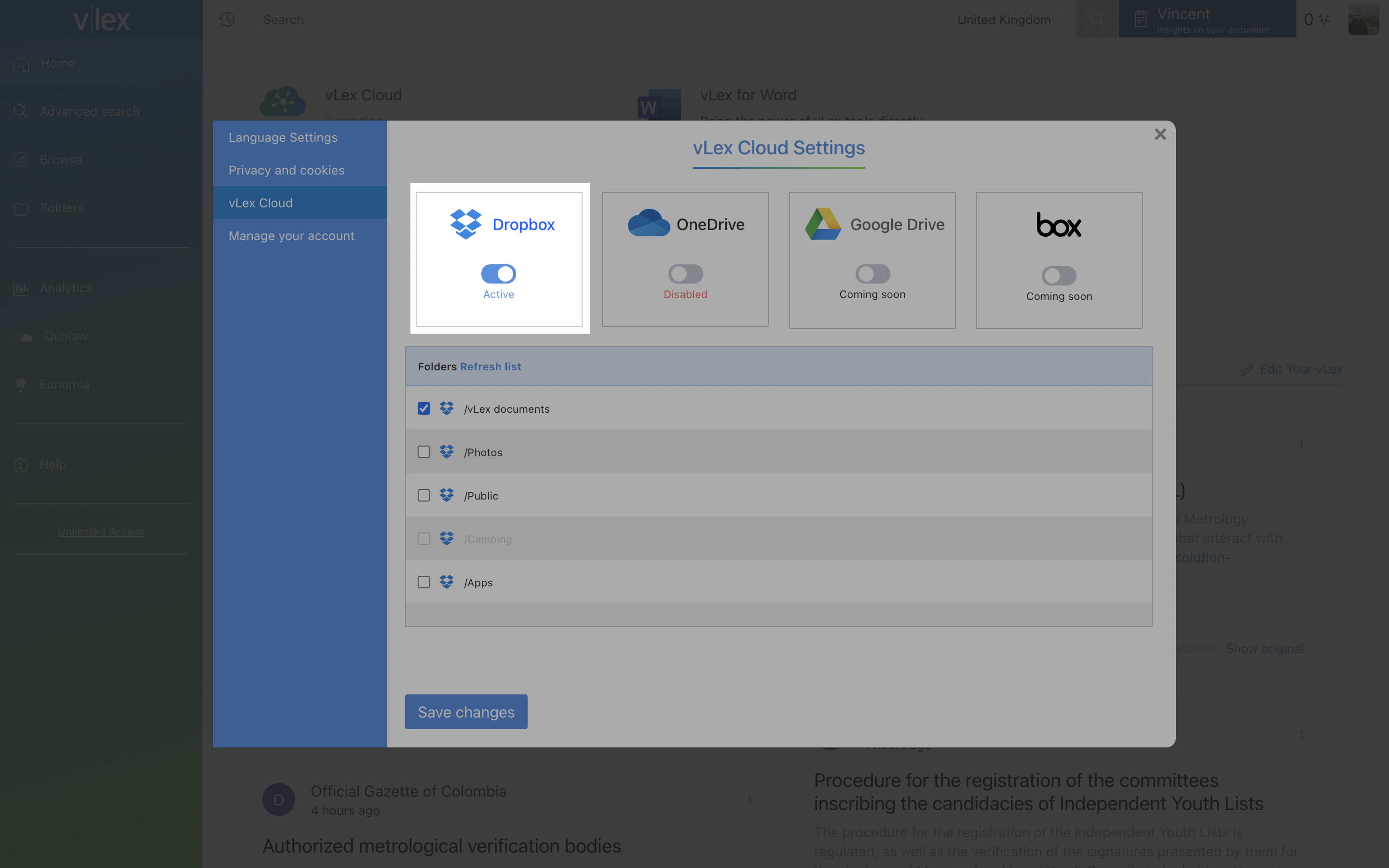Click the Advanced search magnifier icon
The width and height of the screenshot is (1389, 868).
pyautogui.click(x=21, y=111)
